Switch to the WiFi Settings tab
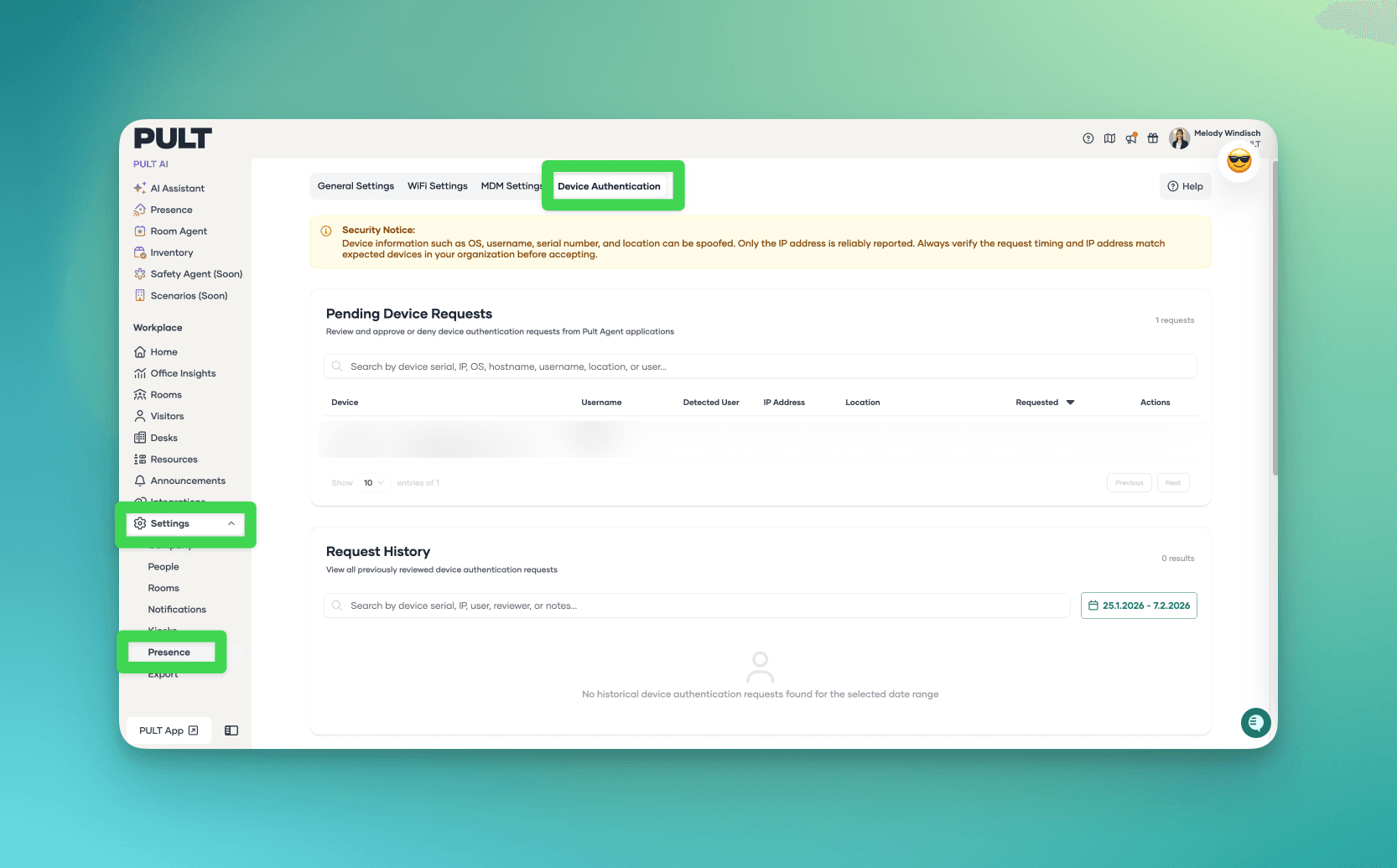The image size is (1397, 868). [x=437, y=185]
